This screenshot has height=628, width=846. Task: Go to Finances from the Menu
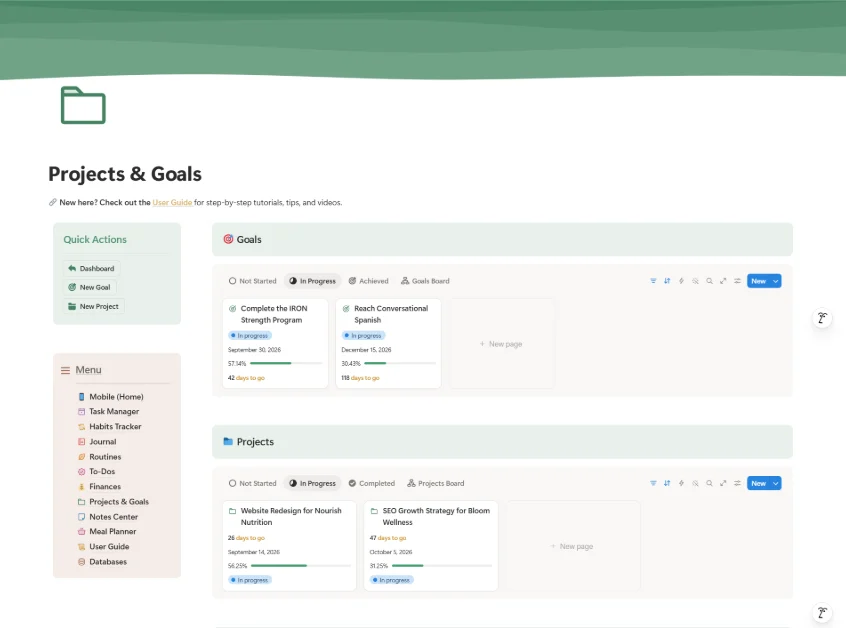[99, 486]
